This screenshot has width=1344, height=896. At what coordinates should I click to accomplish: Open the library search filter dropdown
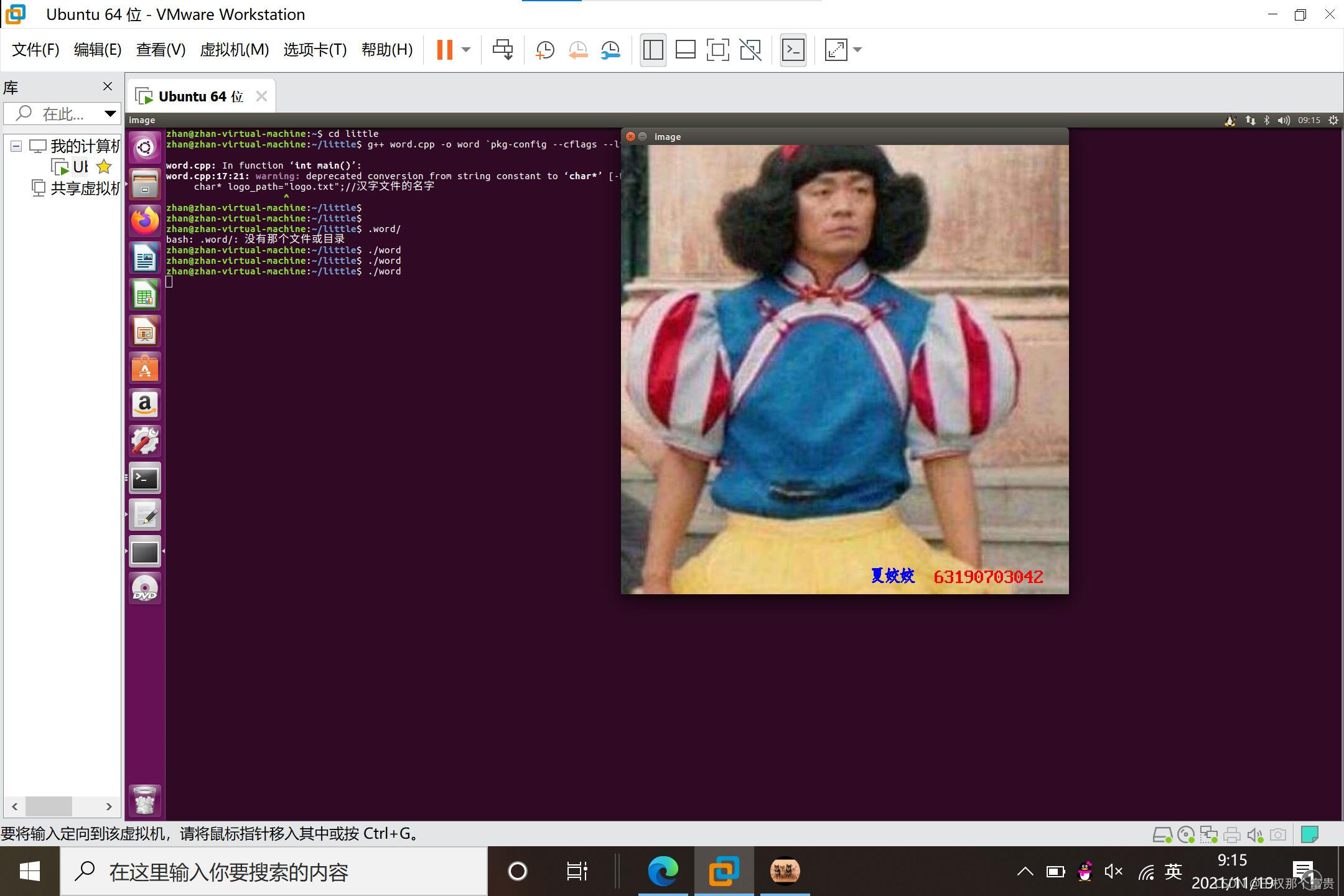click(110, 114)
